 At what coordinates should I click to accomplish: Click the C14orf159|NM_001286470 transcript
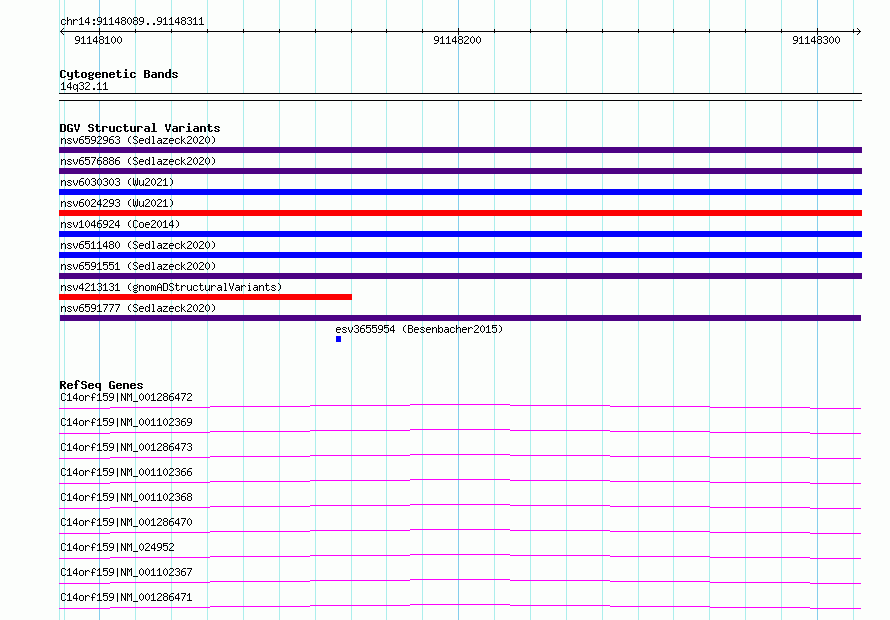pyautogui.click(x=126, y=522)
